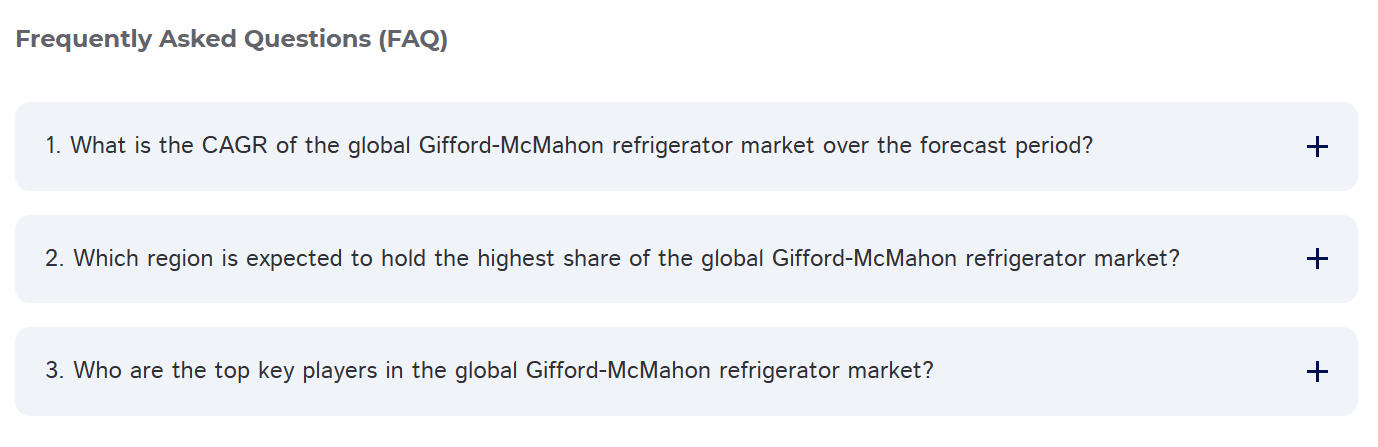Expand FAQ 3 about top key players

(686, 371)
